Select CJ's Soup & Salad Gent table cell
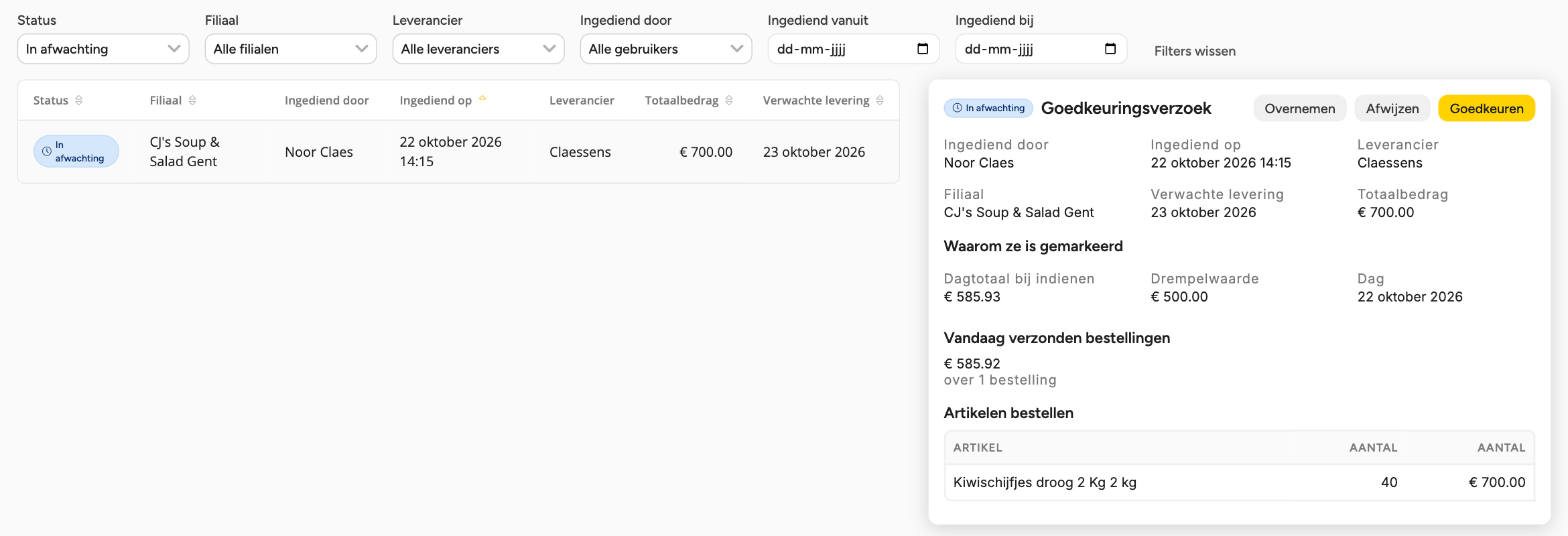This screenshot has width=1568, height=536. coord(184,152)
